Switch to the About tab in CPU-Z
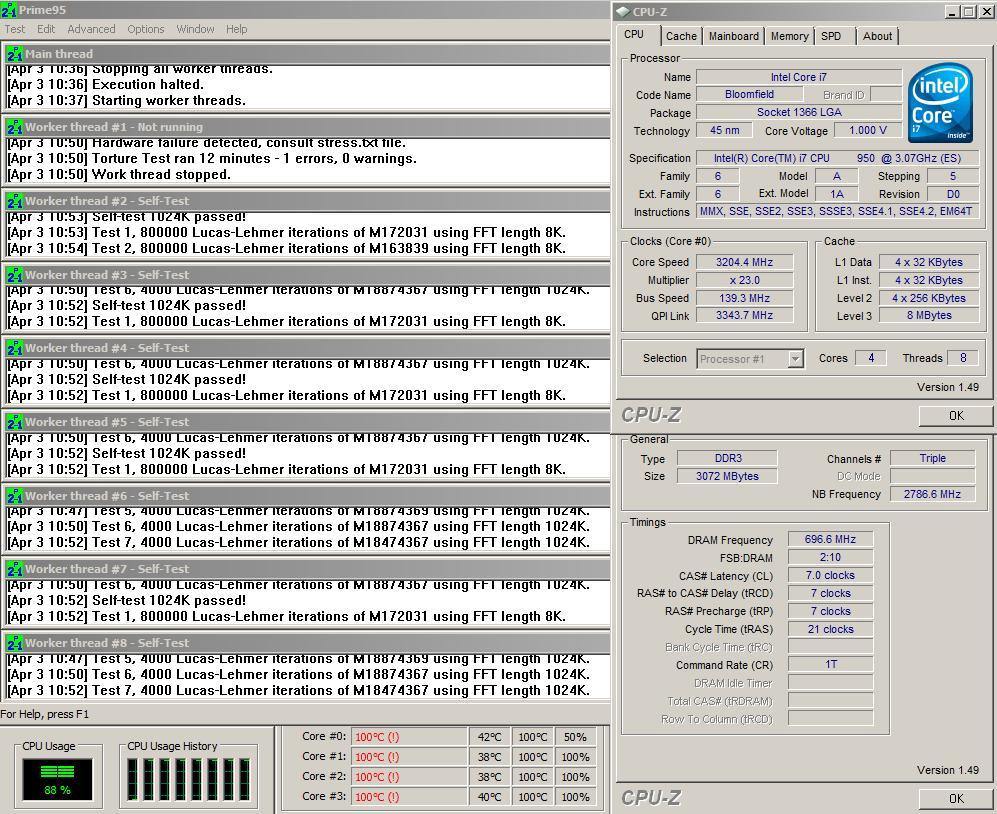This screenshot has height=814, width=997. (x=877, y=36)
